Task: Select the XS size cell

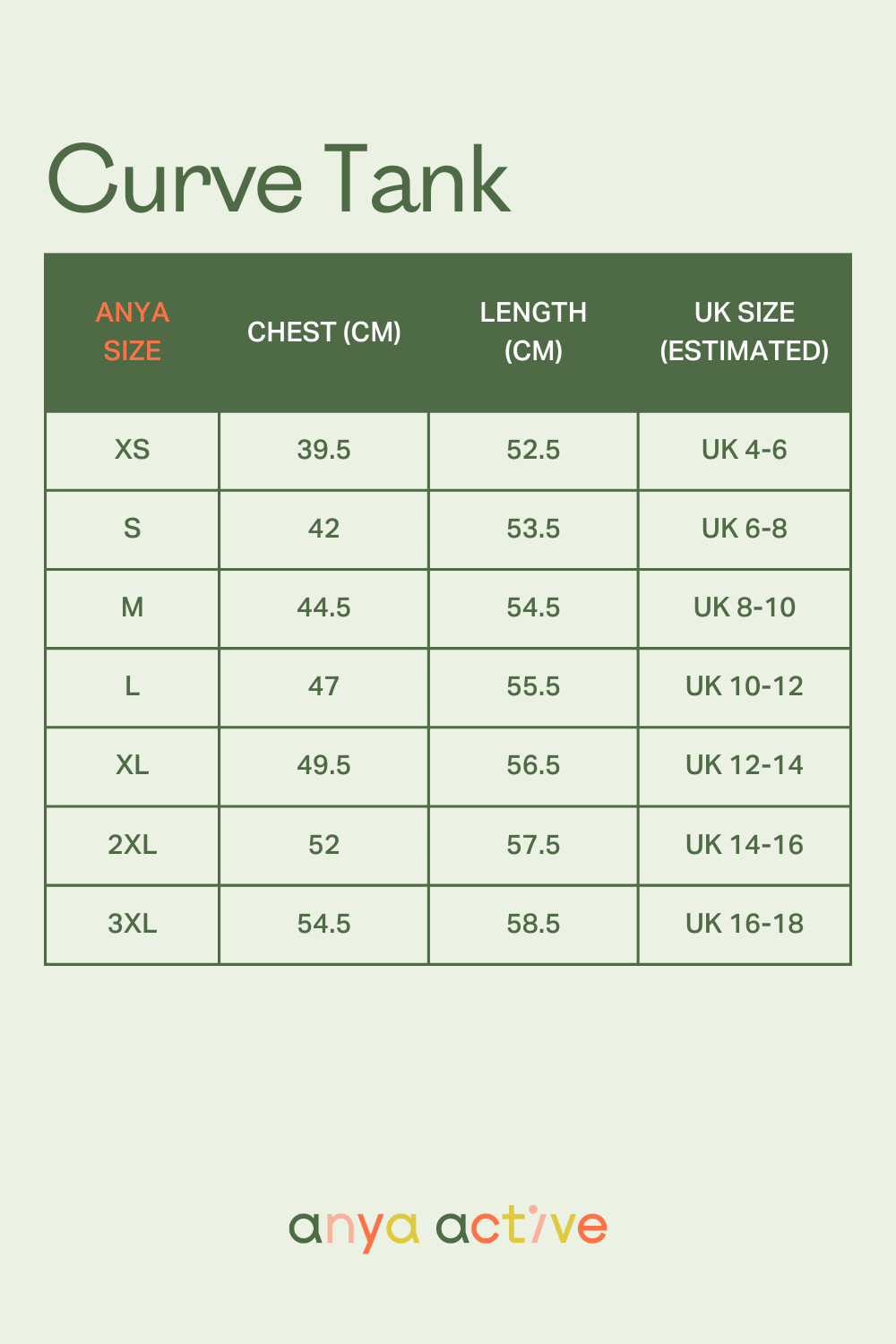Action: (x=132, y=450)
